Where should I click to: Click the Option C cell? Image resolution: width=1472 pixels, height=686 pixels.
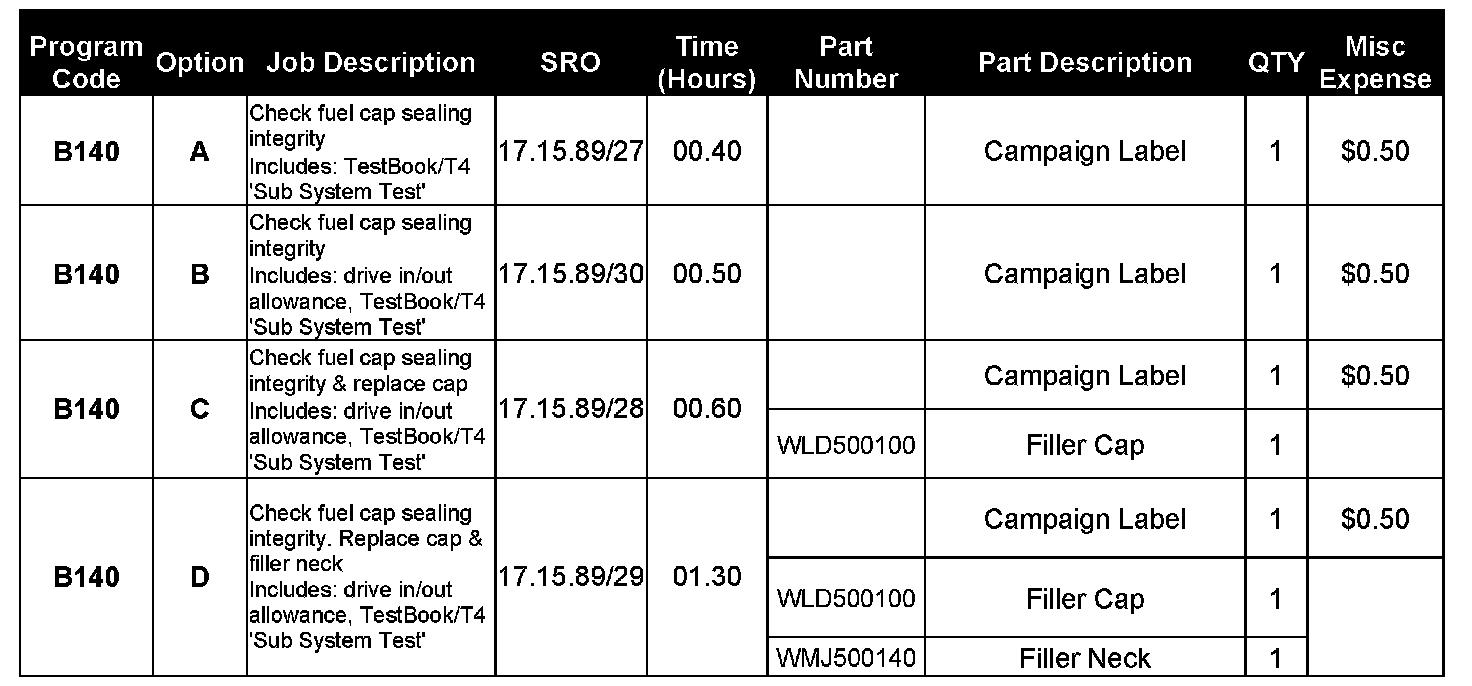coord(200,409)
